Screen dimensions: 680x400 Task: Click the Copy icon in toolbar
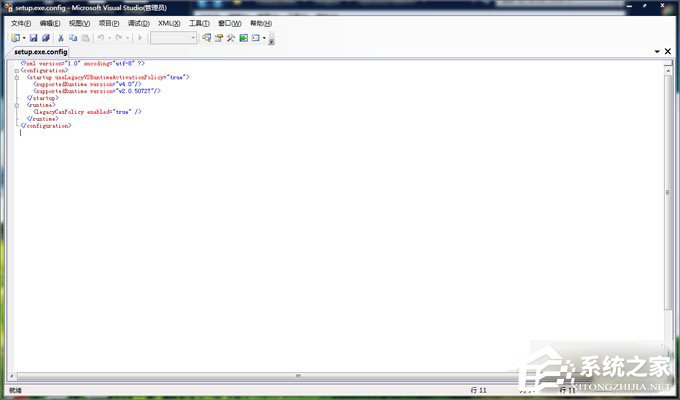click(73, 38)
